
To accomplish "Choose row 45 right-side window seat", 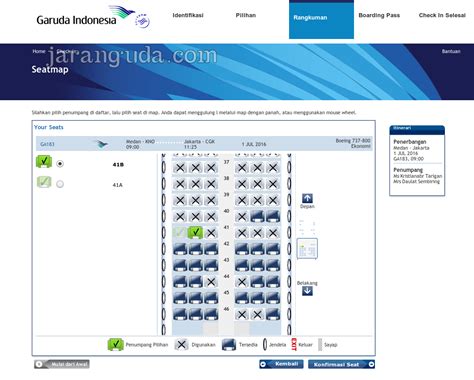I will (x=273, y=298).
